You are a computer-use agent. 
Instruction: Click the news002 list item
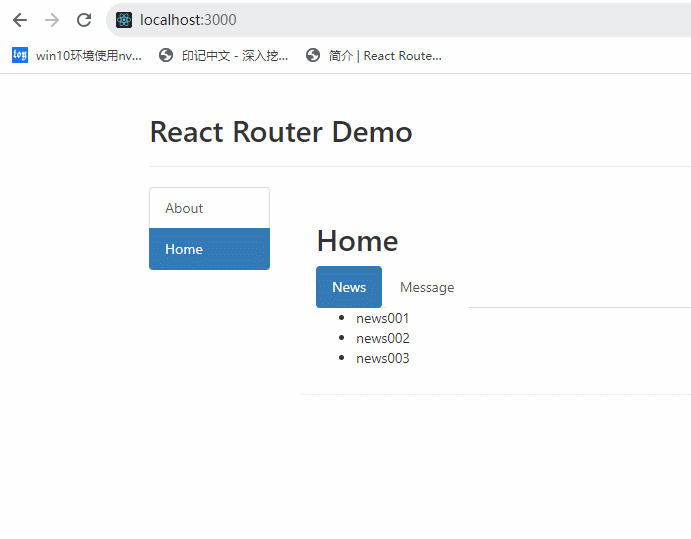pos(383,338)
